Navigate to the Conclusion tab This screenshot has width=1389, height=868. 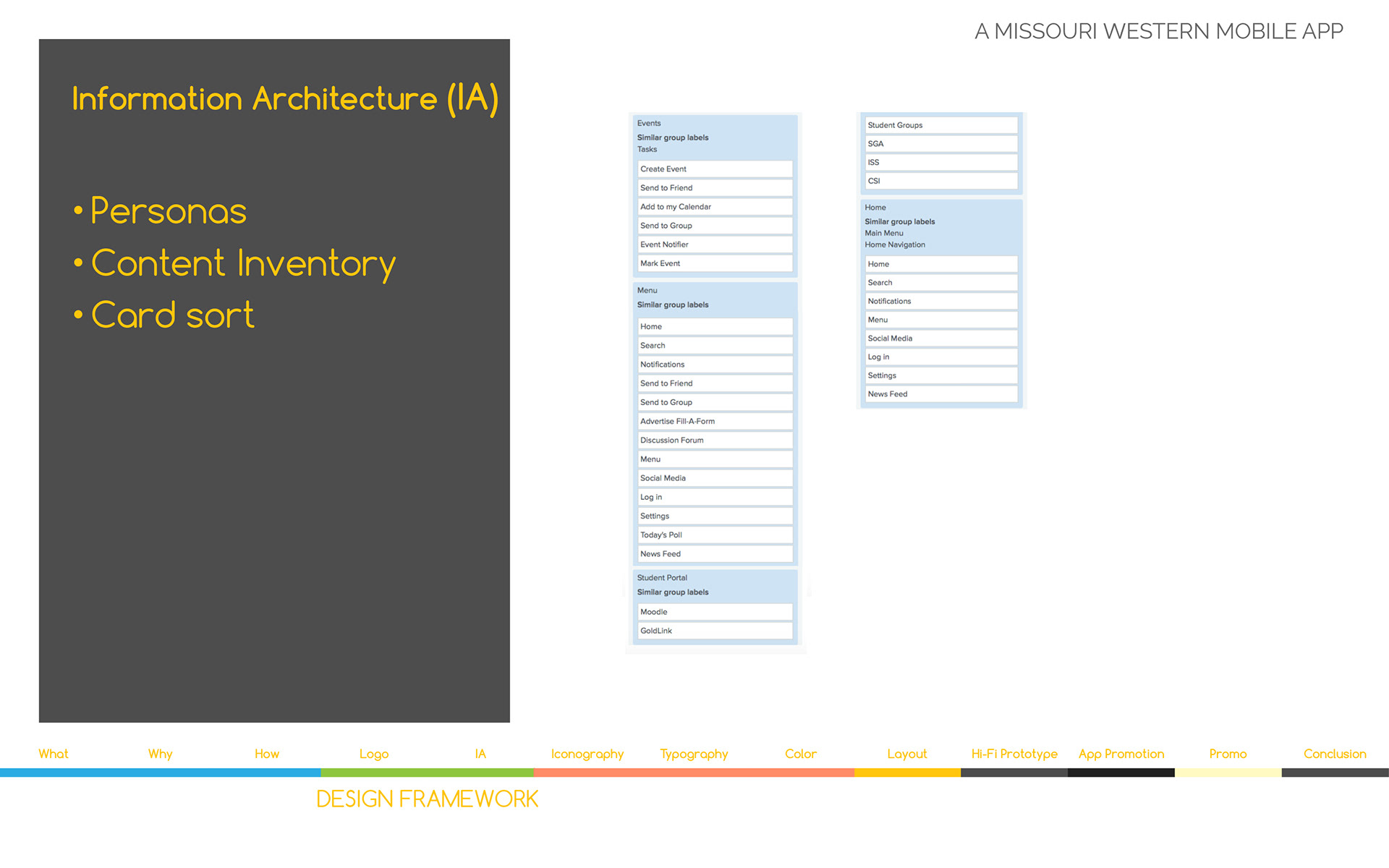[1335, 754]
